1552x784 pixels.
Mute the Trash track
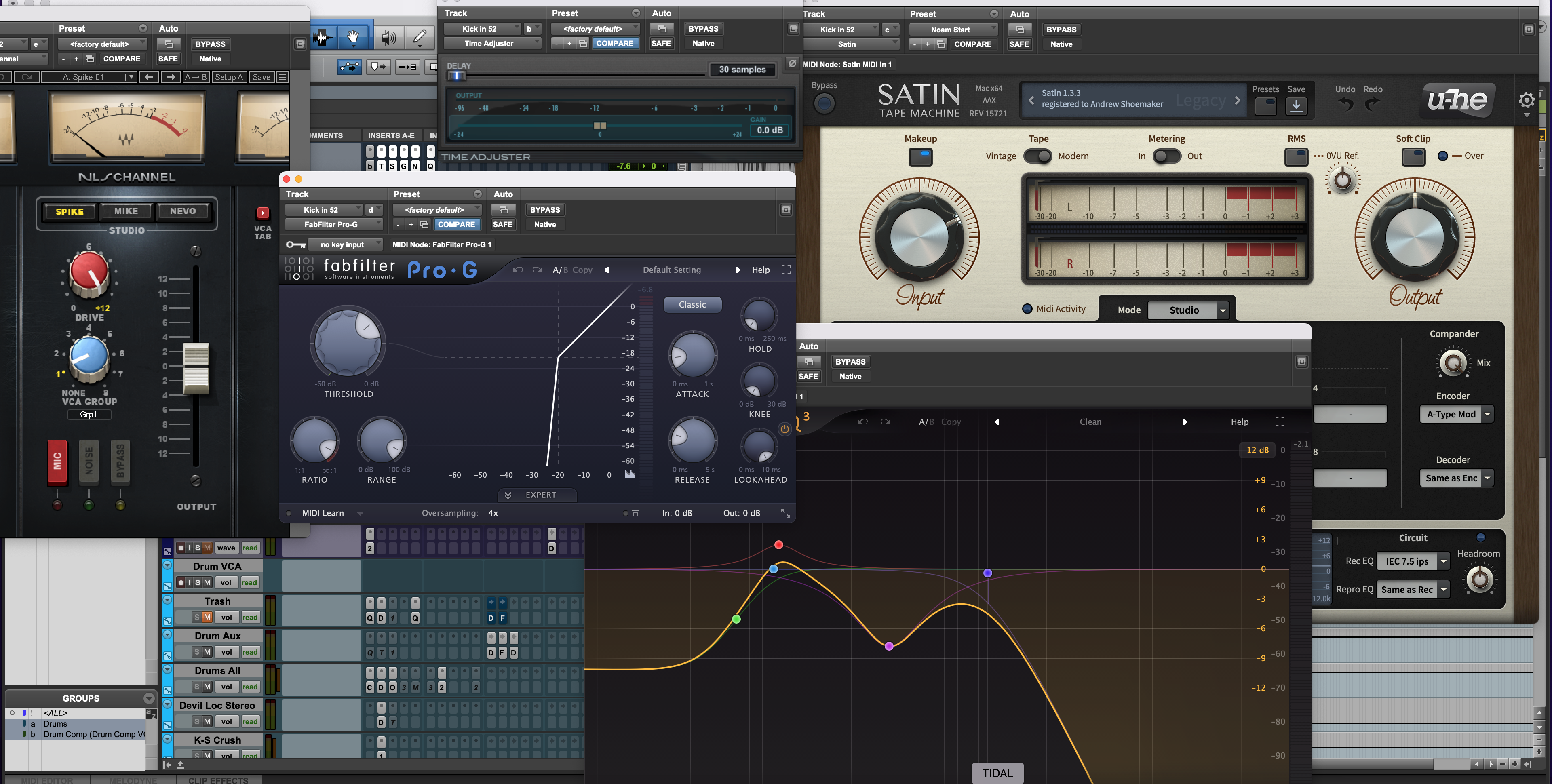(x=207, y=617)
